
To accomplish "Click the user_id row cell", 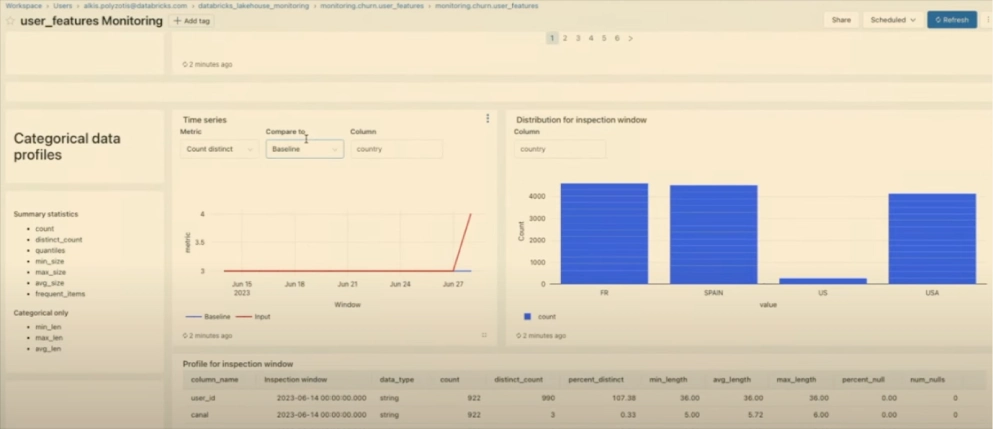I will pos(202,398).
